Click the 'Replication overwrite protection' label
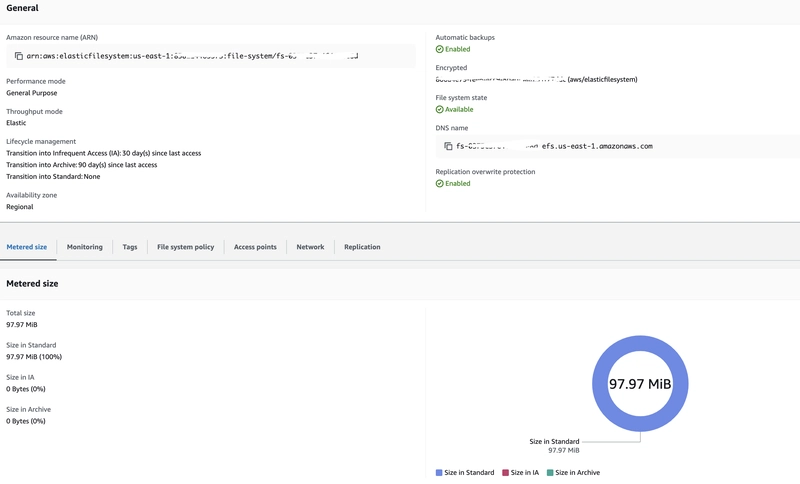Screen dimensions: 800x484 [485, 172]
